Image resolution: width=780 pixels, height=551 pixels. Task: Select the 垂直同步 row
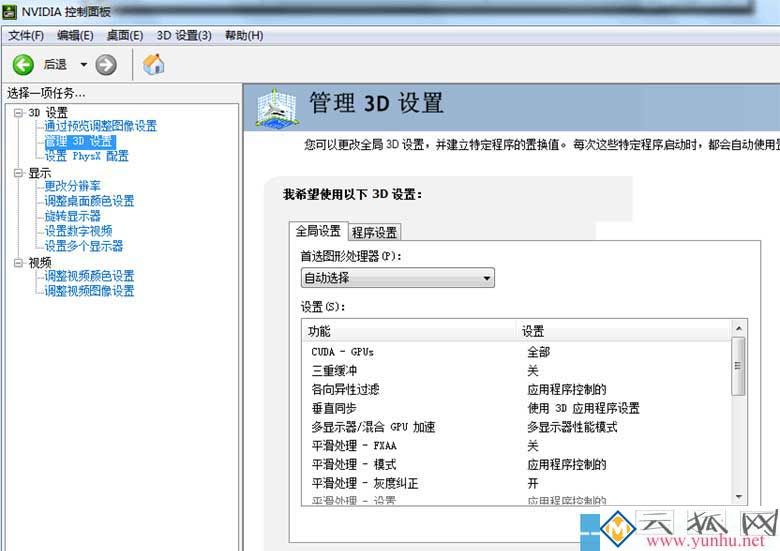point(516,408)
